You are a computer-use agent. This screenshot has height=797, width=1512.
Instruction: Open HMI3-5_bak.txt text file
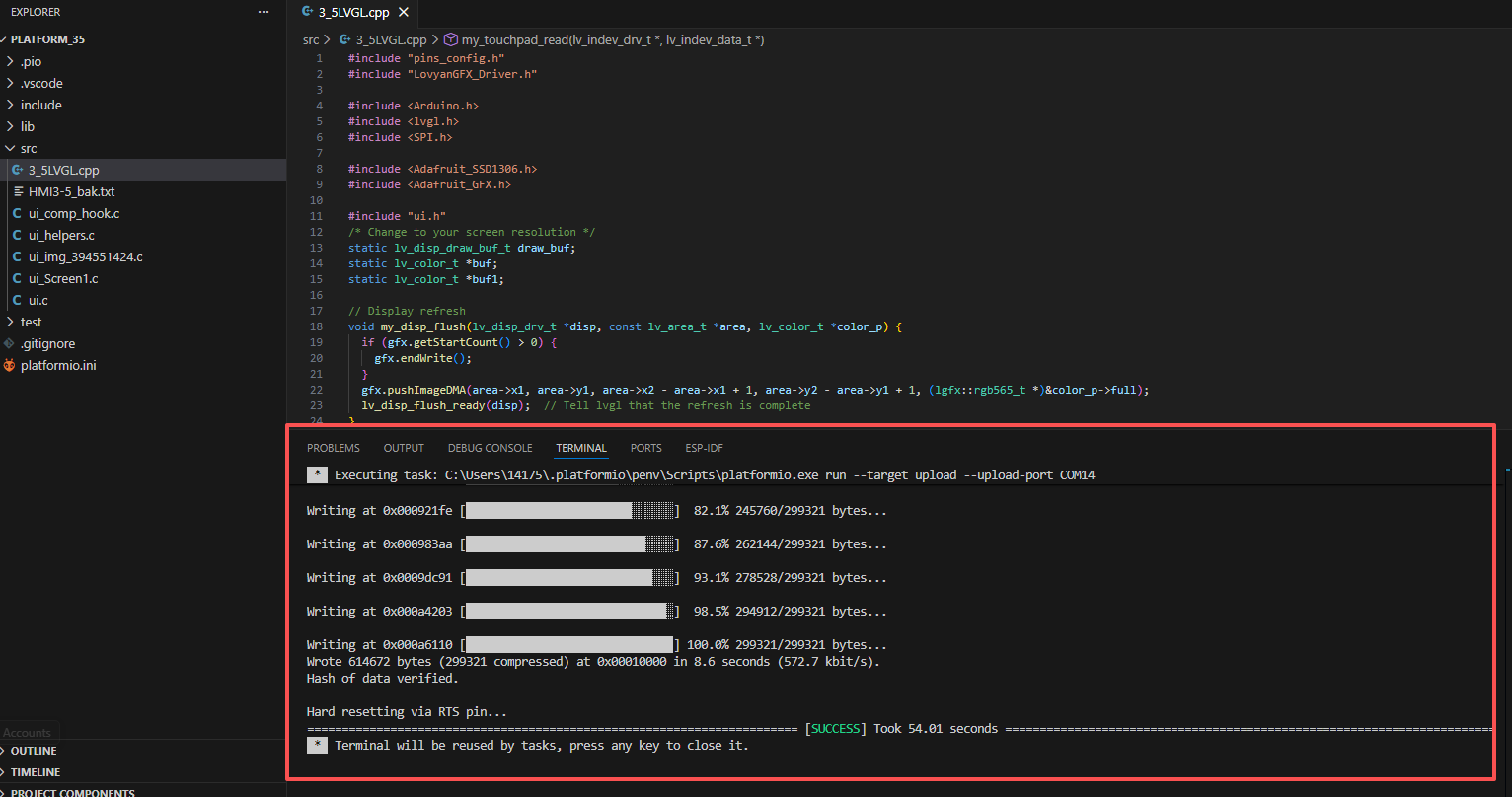(71, 191)
